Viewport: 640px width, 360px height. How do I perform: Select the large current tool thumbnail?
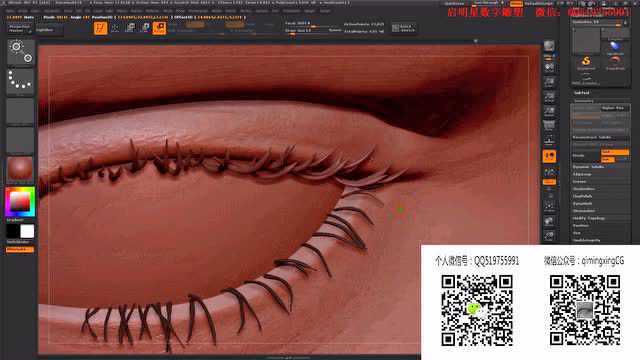(586, 40)
